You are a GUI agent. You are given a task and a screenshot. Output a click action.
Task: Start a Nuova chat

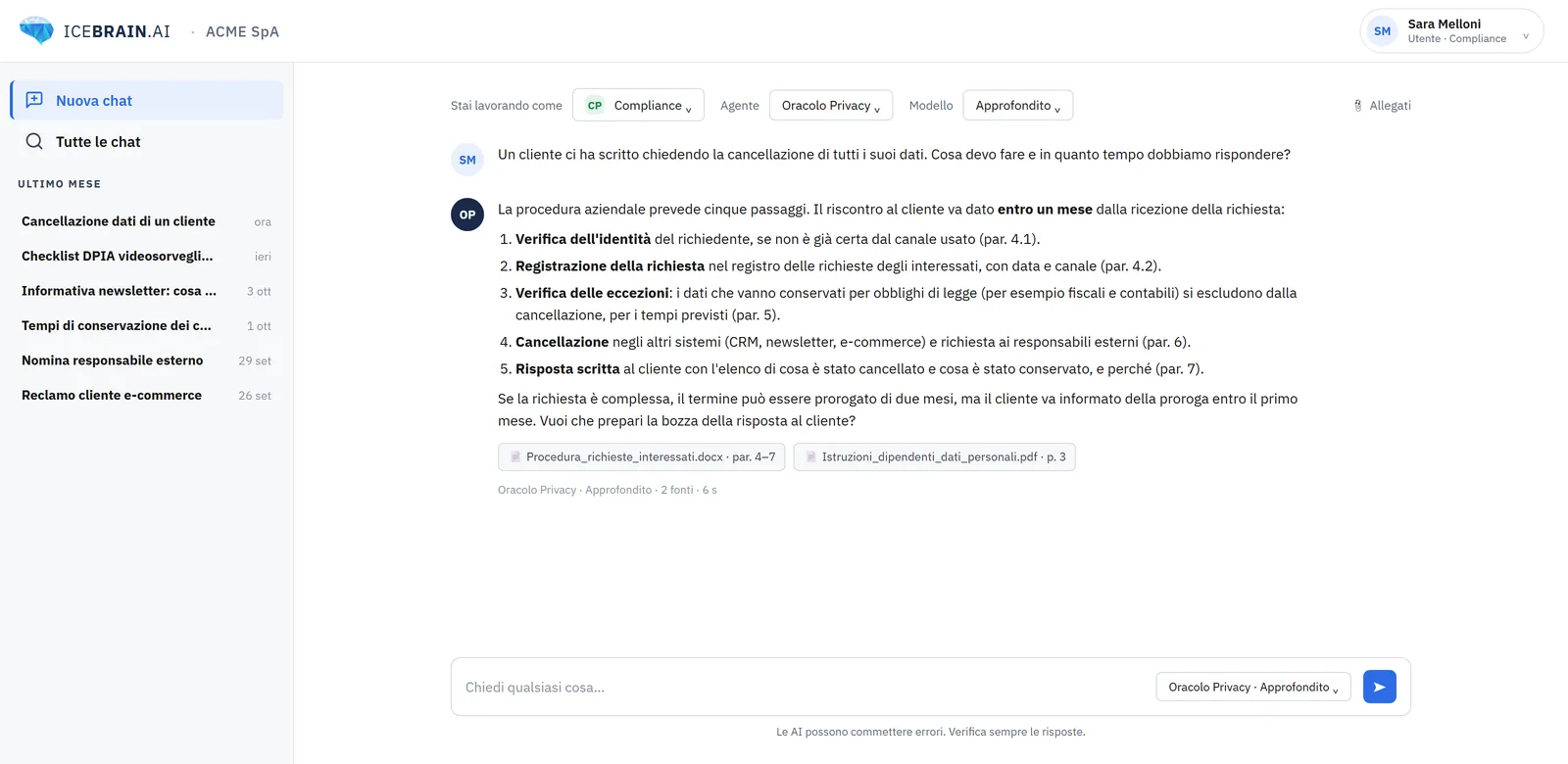[x=147, y=100]
